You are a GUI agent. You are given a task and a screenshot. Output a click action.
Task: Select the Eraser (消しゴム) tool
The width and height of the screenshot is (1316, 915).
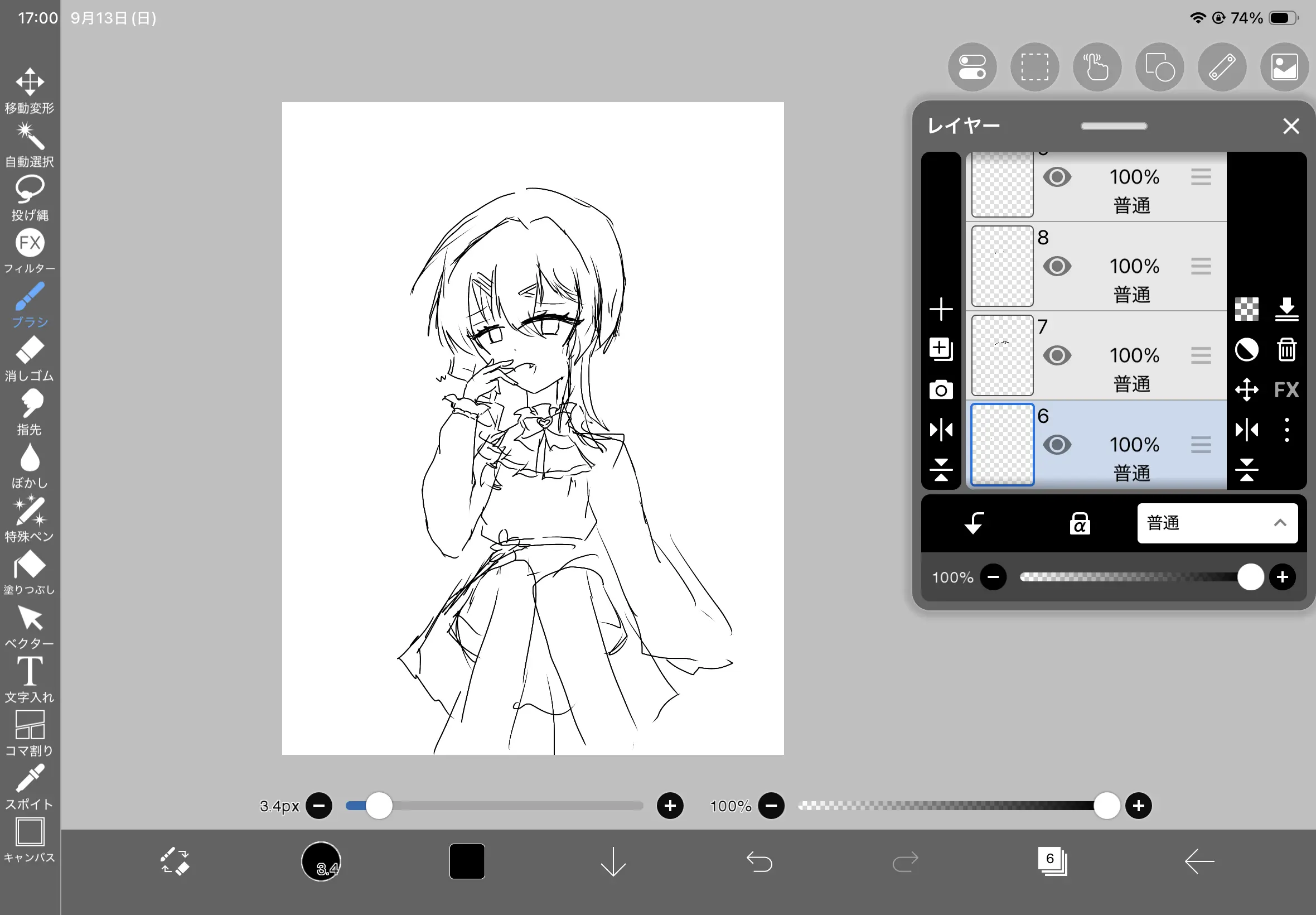pos(29,359)
